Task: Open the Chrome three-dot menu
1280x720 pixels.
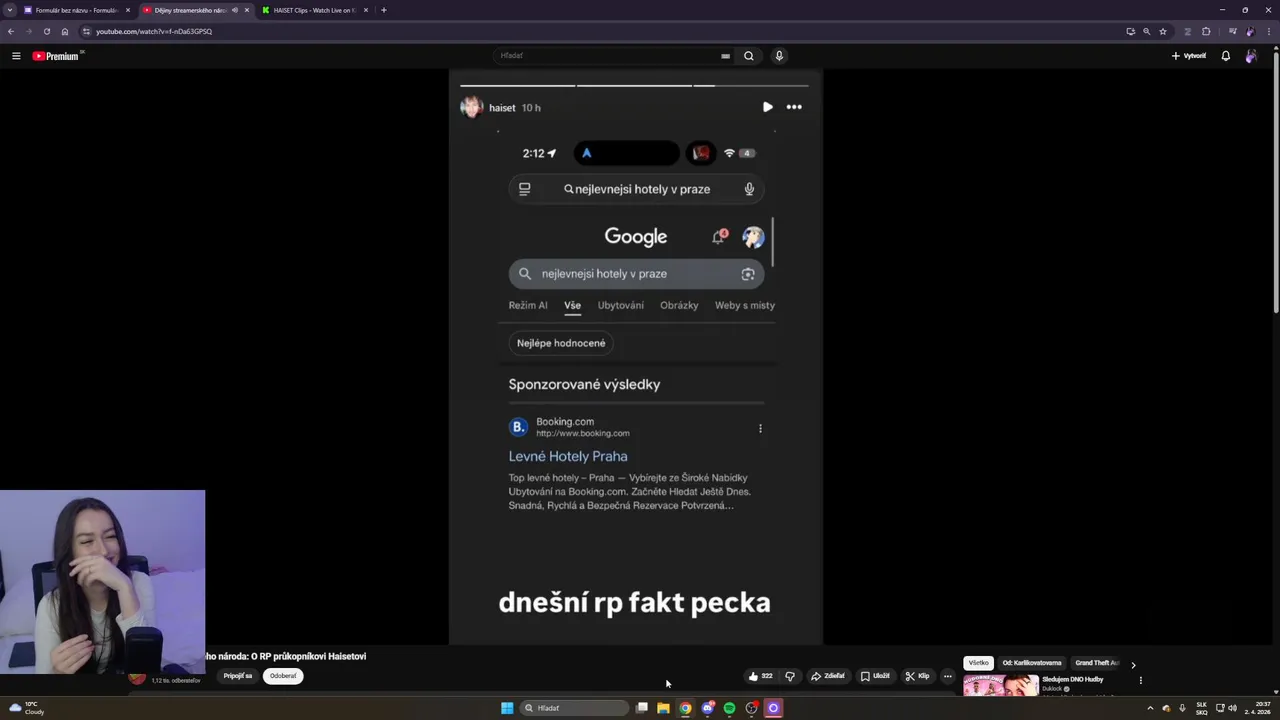Action: coord(1267,31)
